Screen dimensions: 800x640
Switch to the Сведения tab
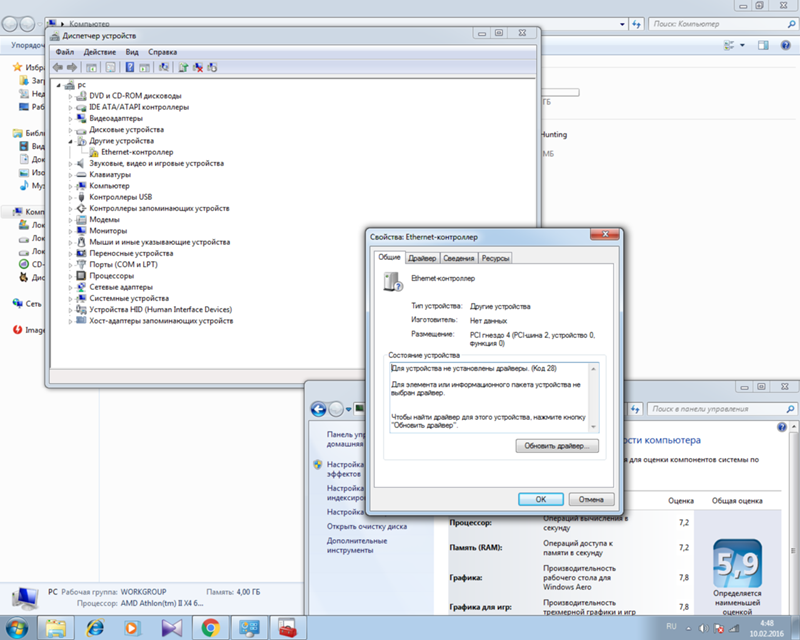coord(458,258)
